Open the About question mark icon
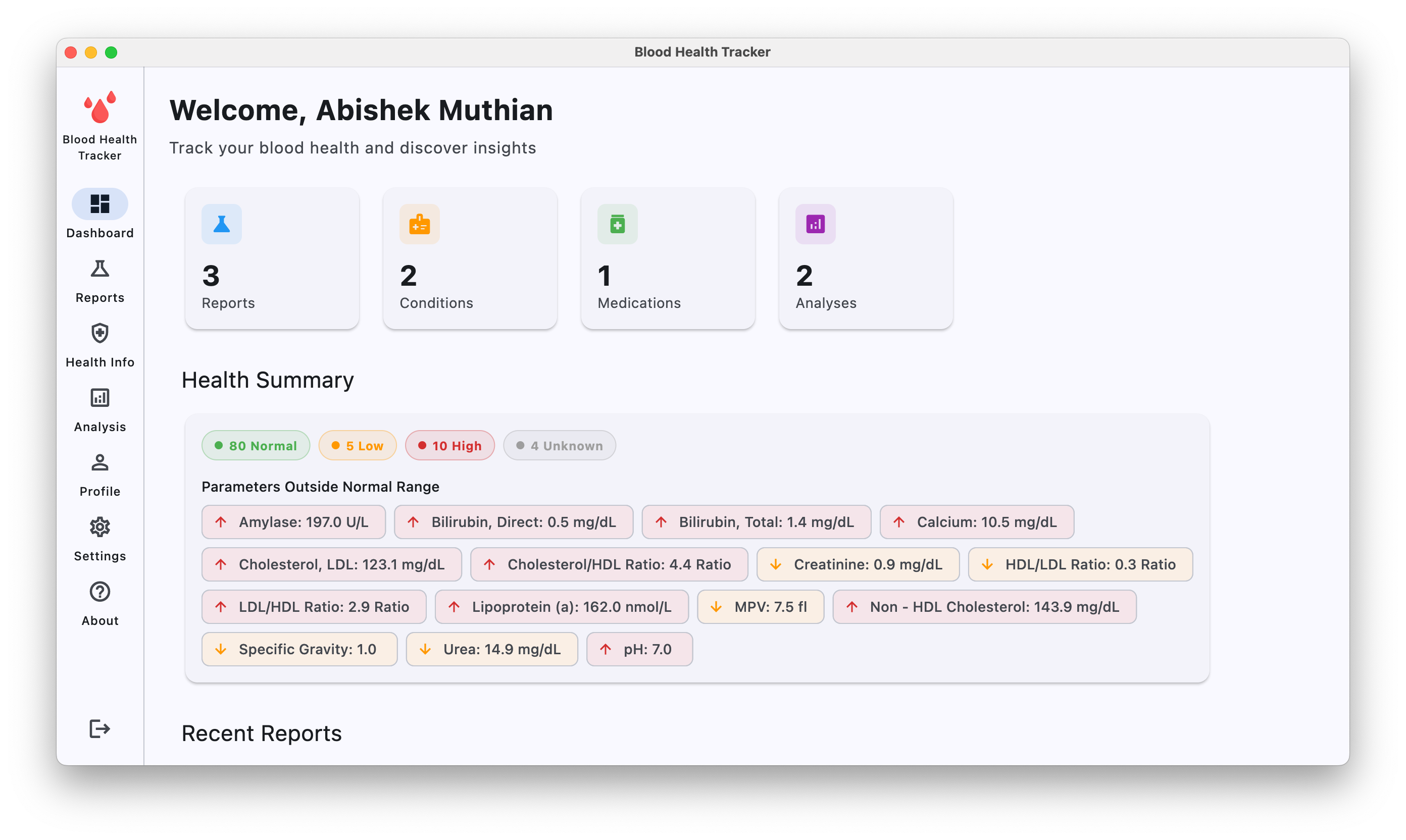Viewport: 1406px width, 840px height. [99, 592]
